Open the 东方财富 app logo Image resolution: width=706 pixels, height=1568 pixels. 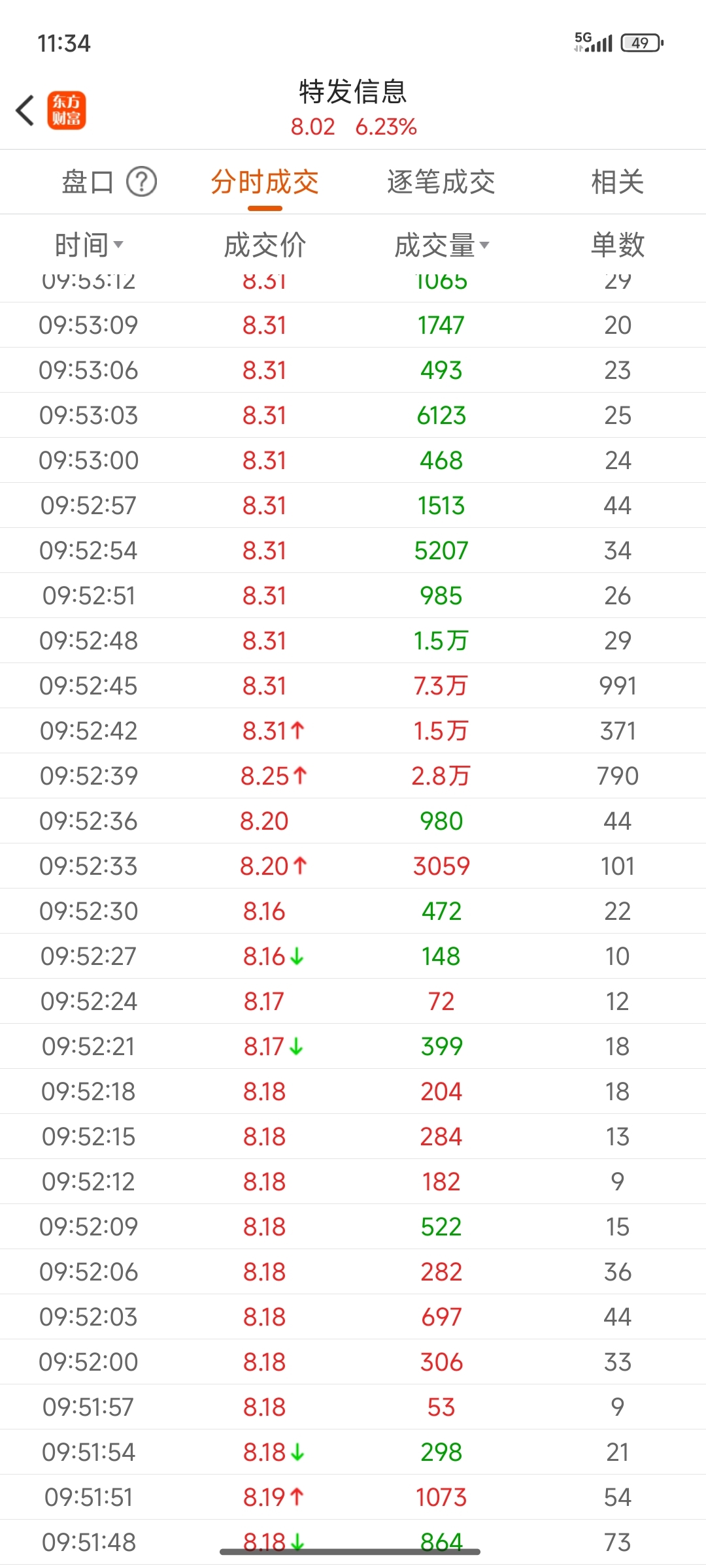coord(66,110)
